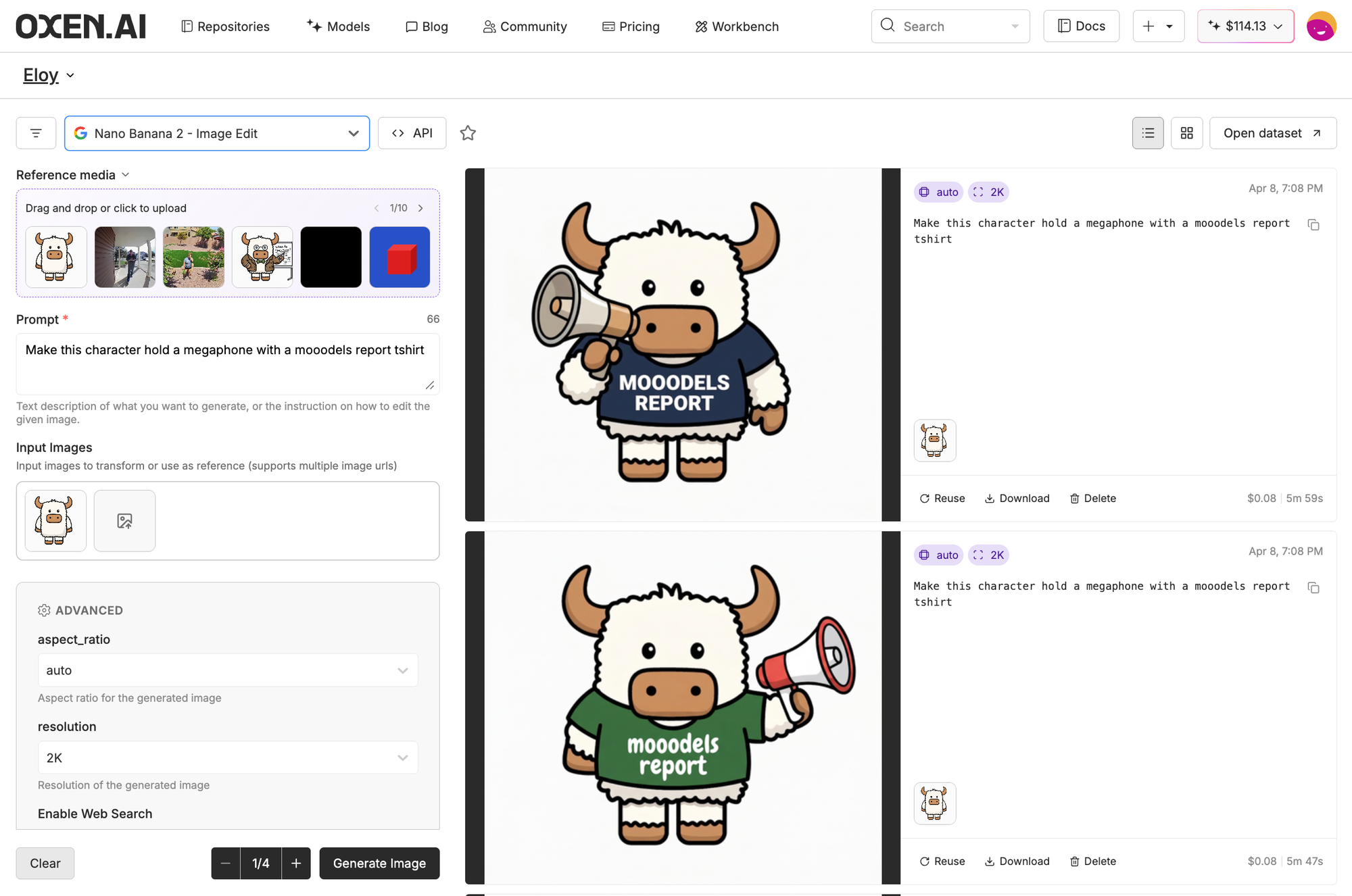The image size is (1352, 896).
Task: Select the red cube reference thumbnail
Action: [x=400, y=257]
